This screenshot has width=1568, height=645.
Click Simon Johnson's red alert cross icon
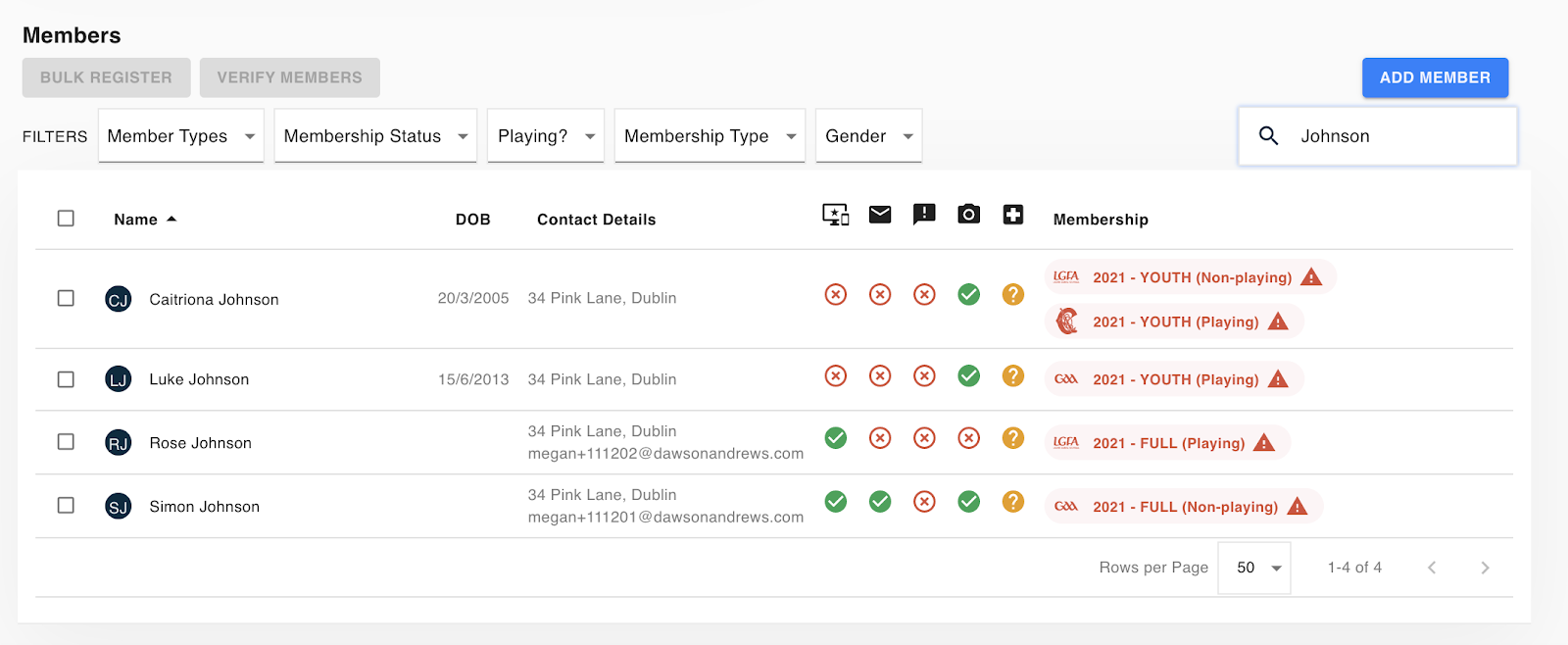click(x=924, y=502)
